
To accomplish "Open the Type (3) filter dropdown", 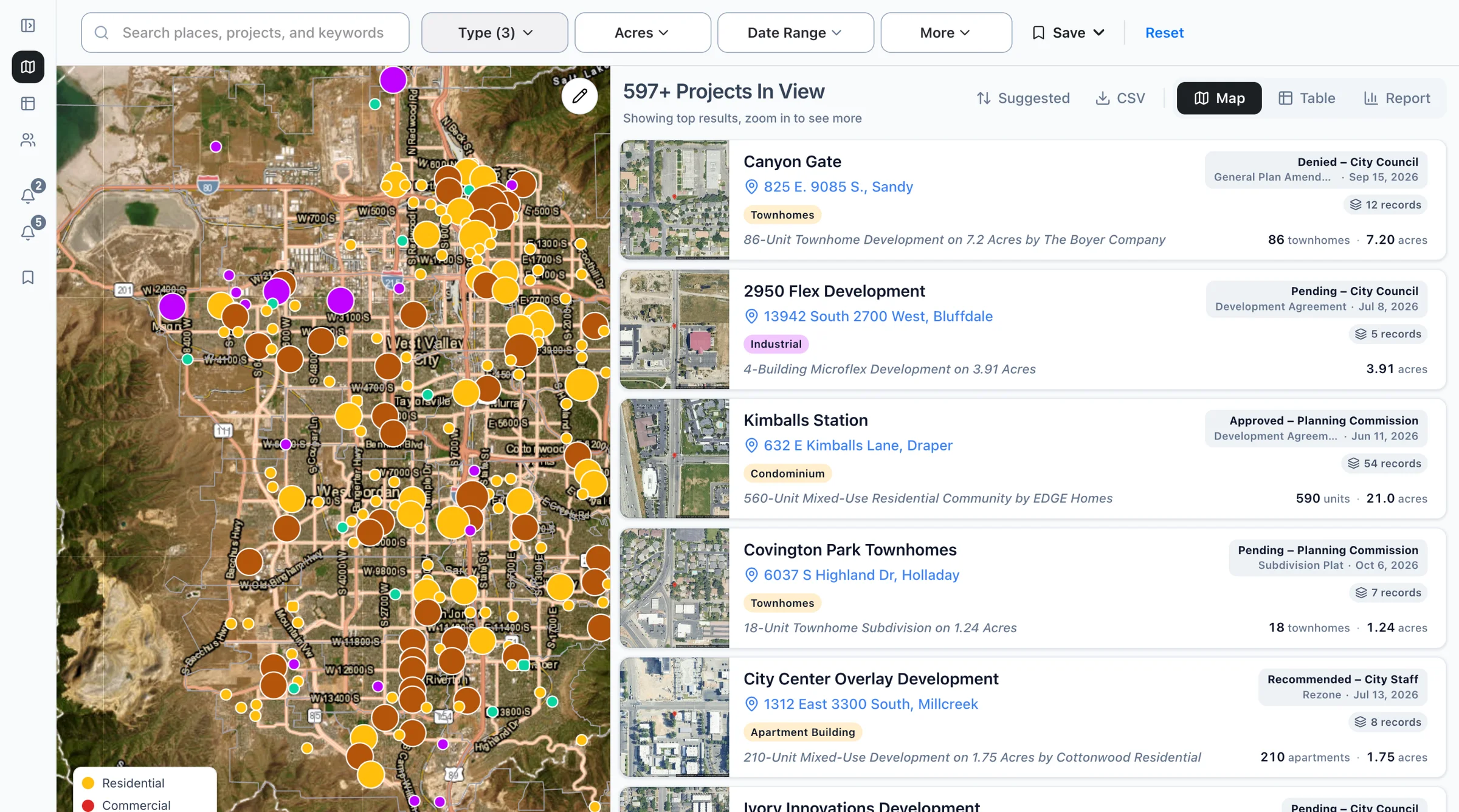I will tap(495, 33).
